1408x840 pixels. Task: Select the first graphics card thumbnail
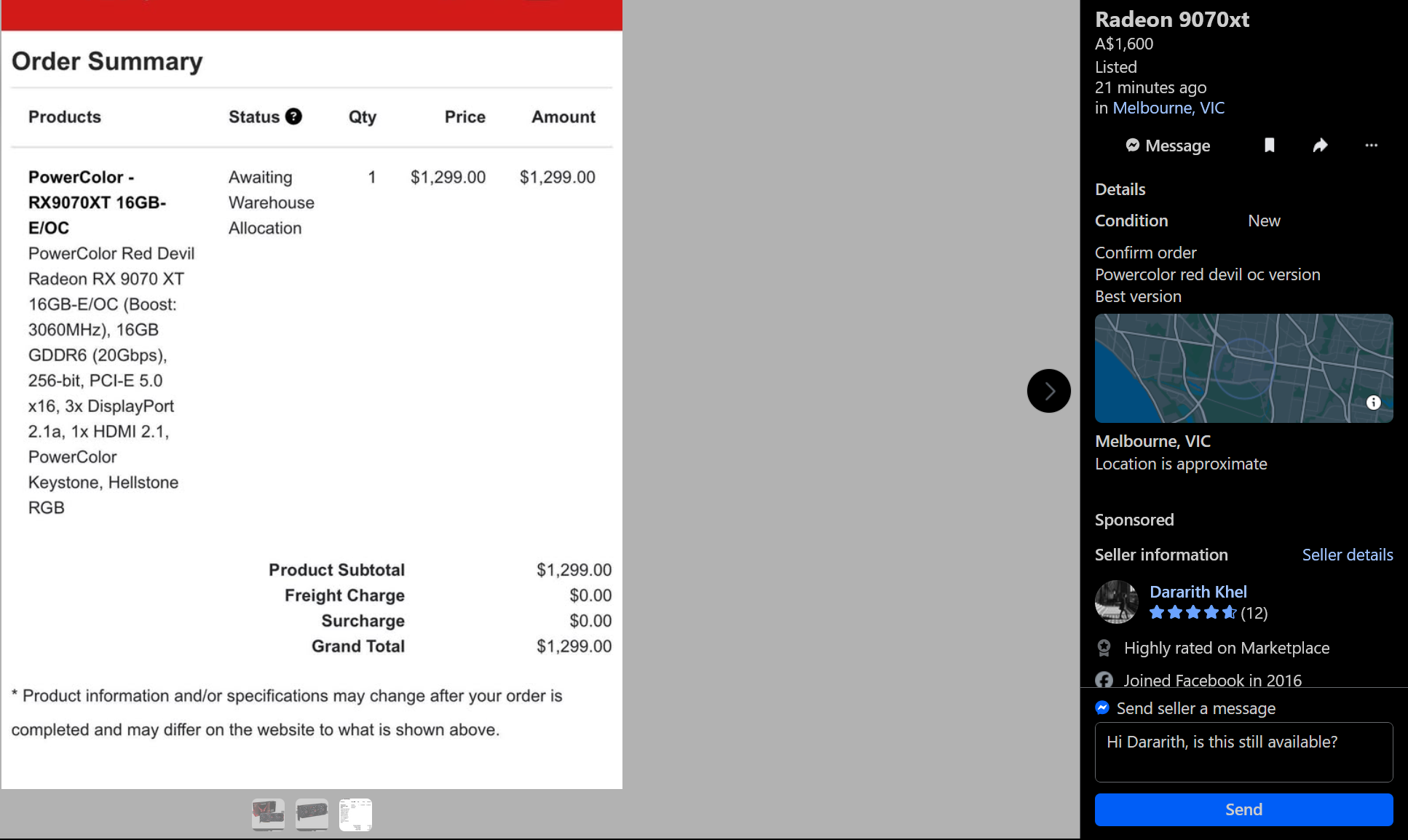click(x=268, y=815)
